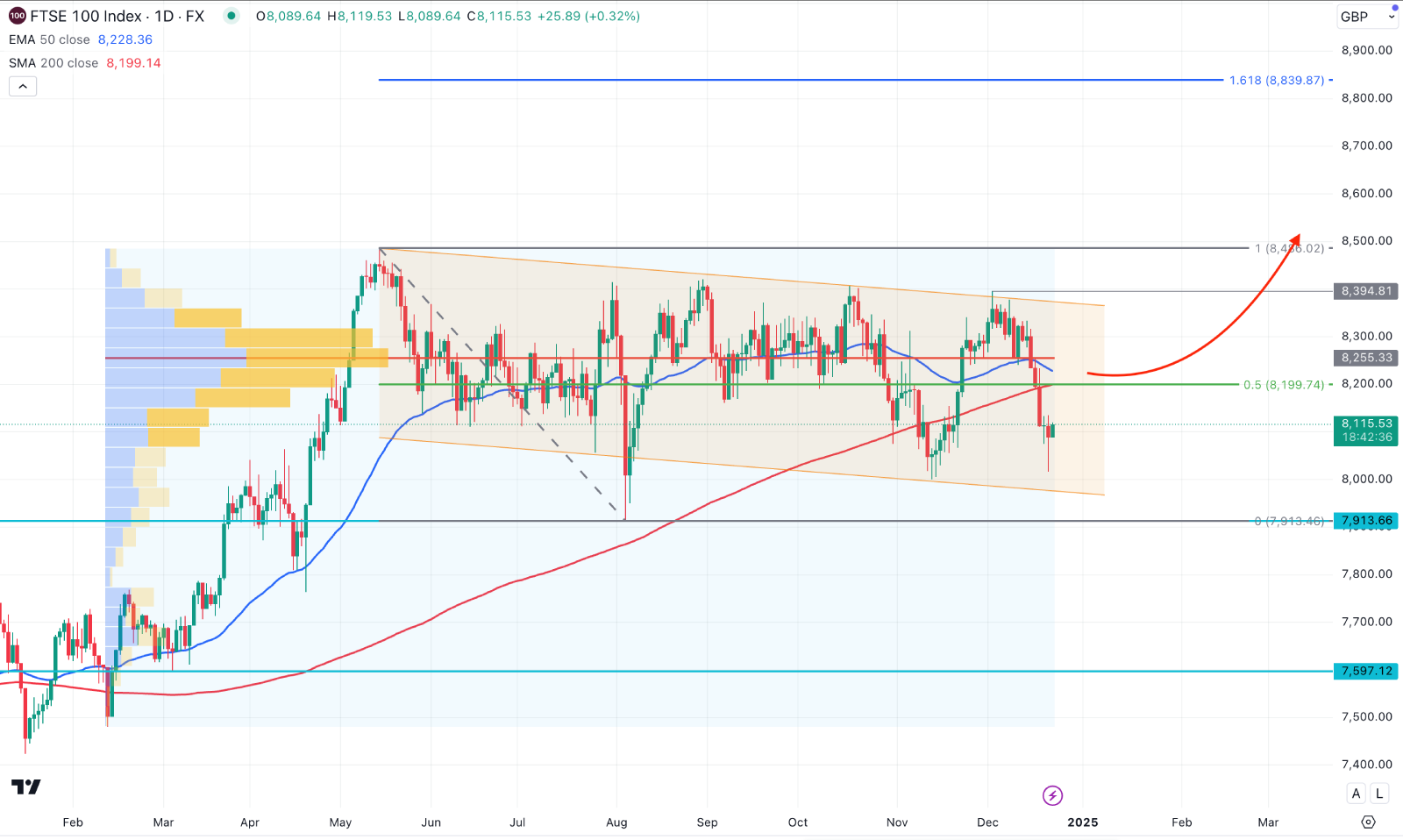Open chart settings gear icon
Image resolution: width=1403 pixels, height=840 pixels.
pos(1368,822)
